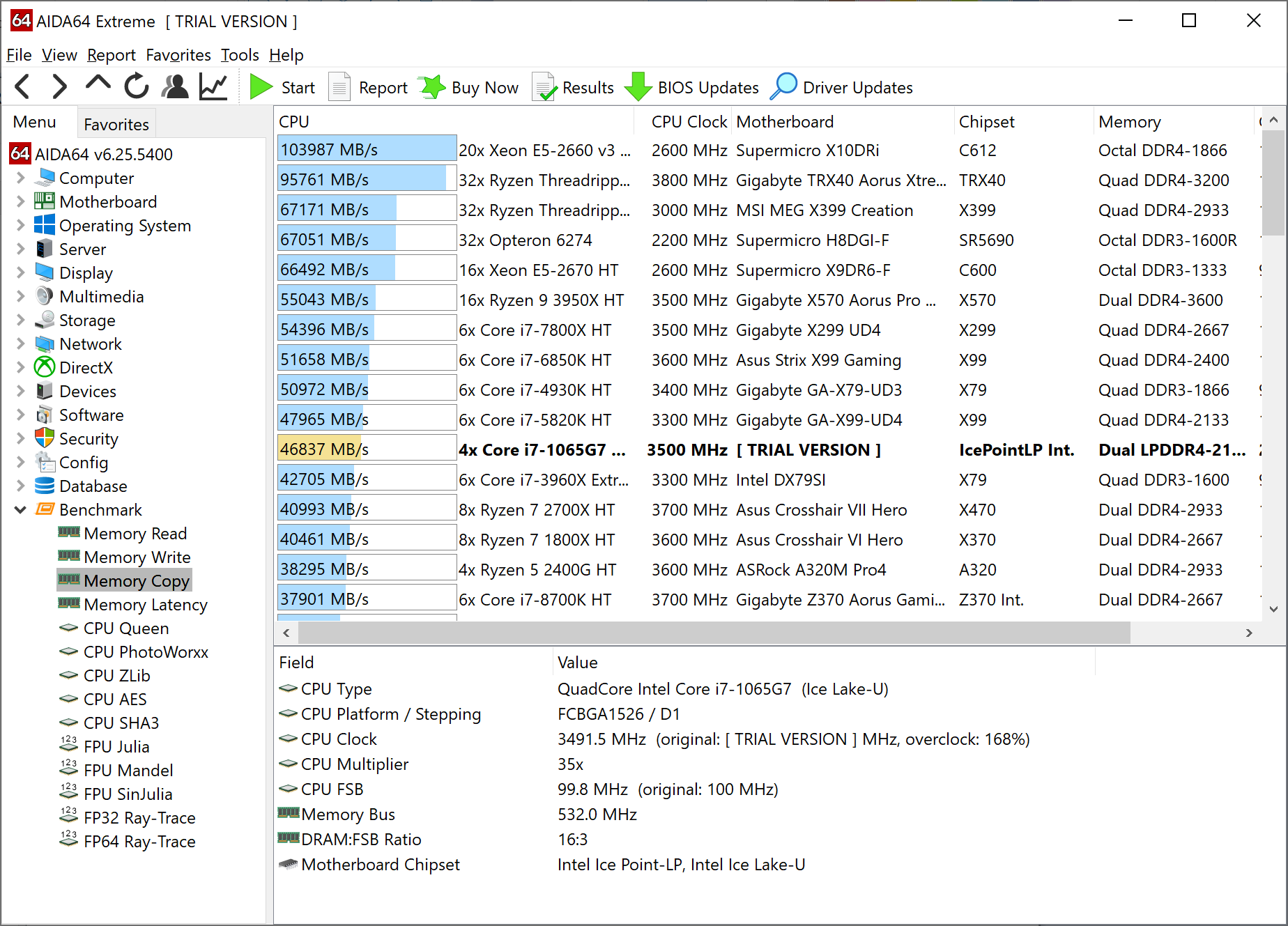Go back with the left arrow
This screenshot has height=926, width=1288.
tap(22, 87)
